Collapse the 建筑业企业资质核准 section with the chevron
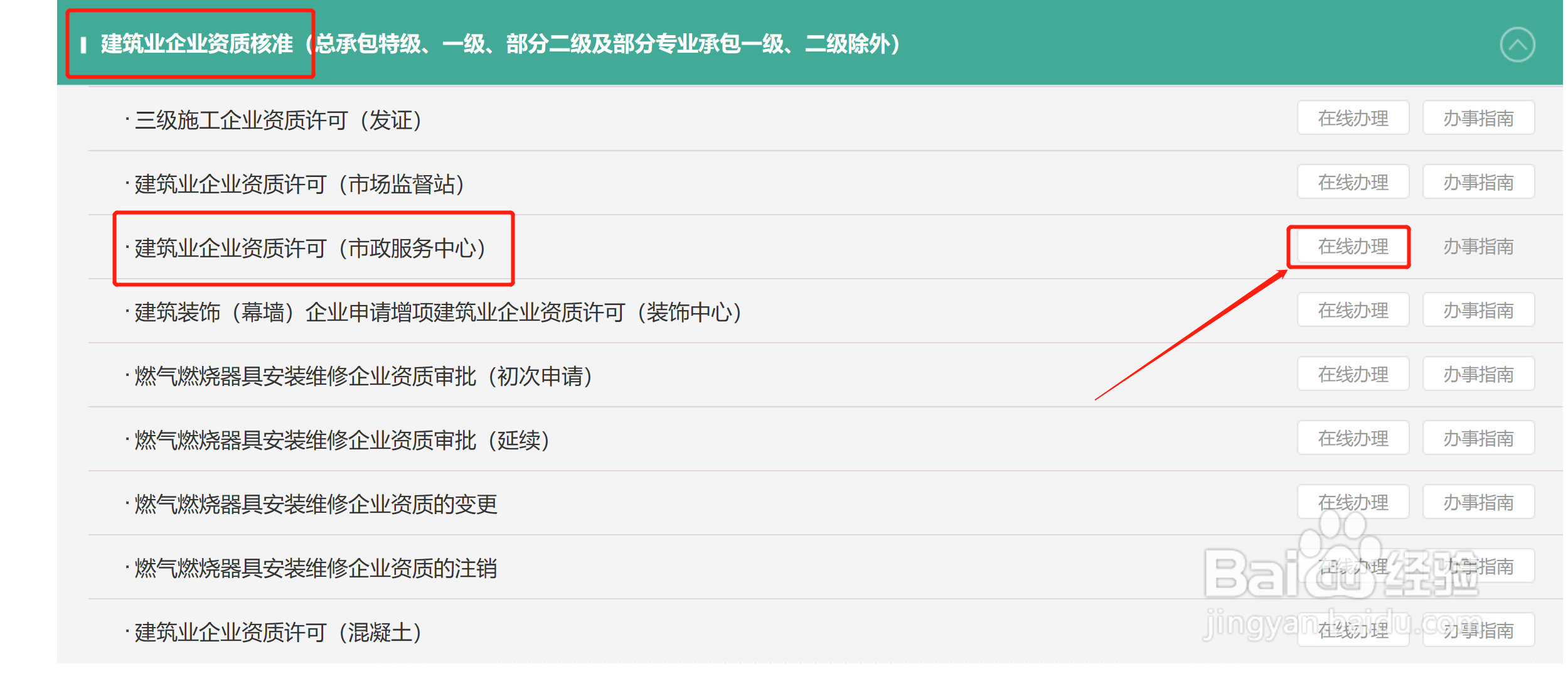This screenshot has width=1568, height=676. click(1517, 45)
